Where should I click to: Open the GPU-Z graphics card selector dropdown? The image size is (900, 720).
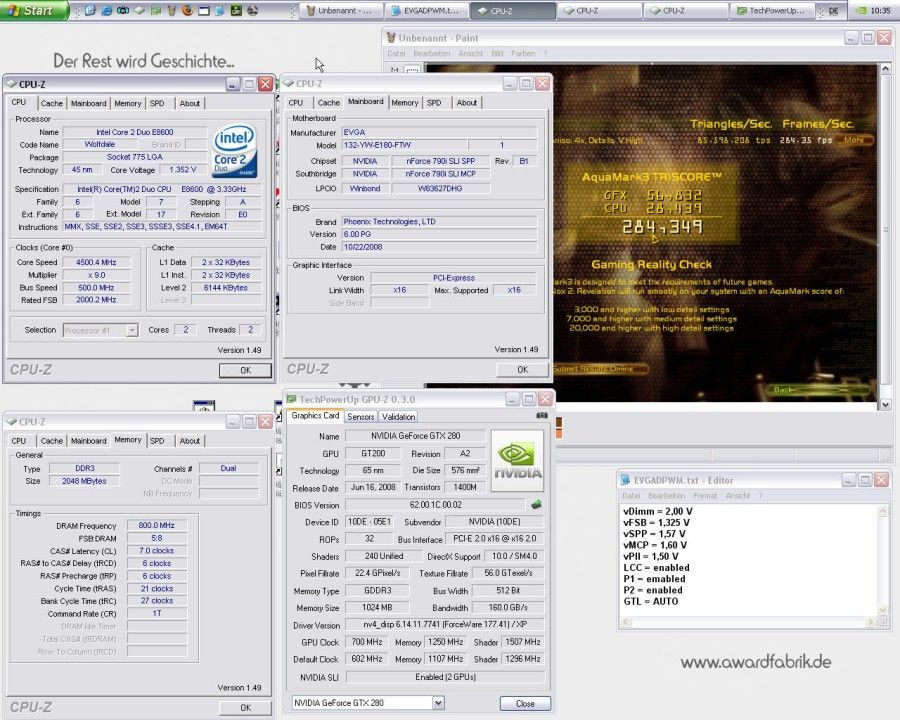[x=438, y=703]
